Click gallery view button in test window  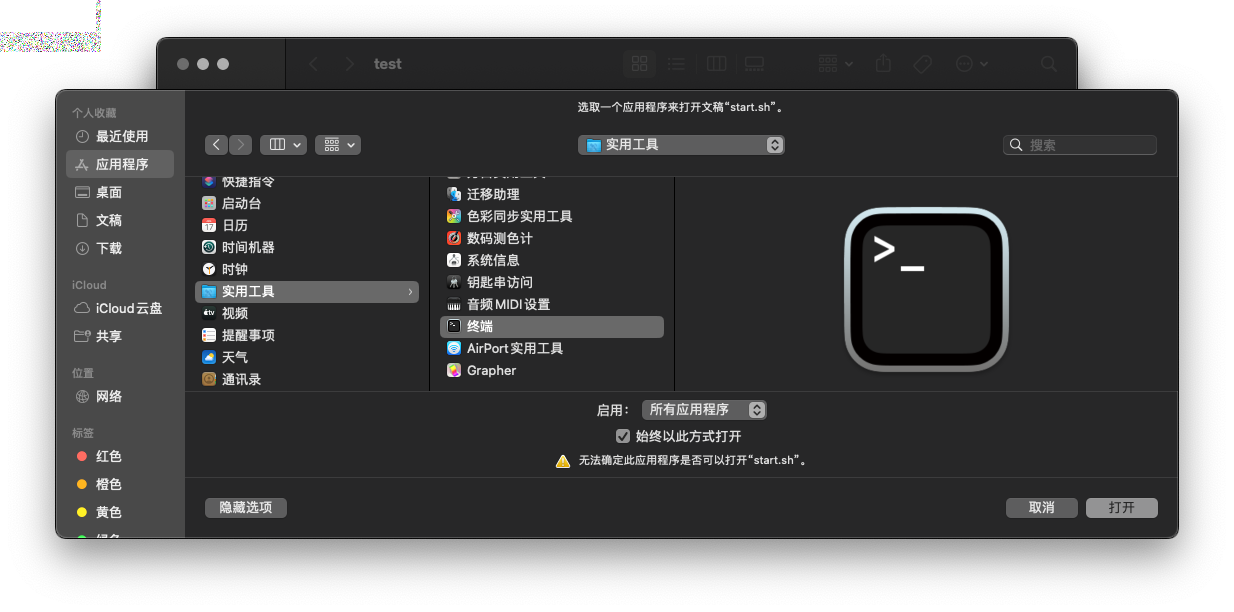pyautogui.click(x=755, y=63)
